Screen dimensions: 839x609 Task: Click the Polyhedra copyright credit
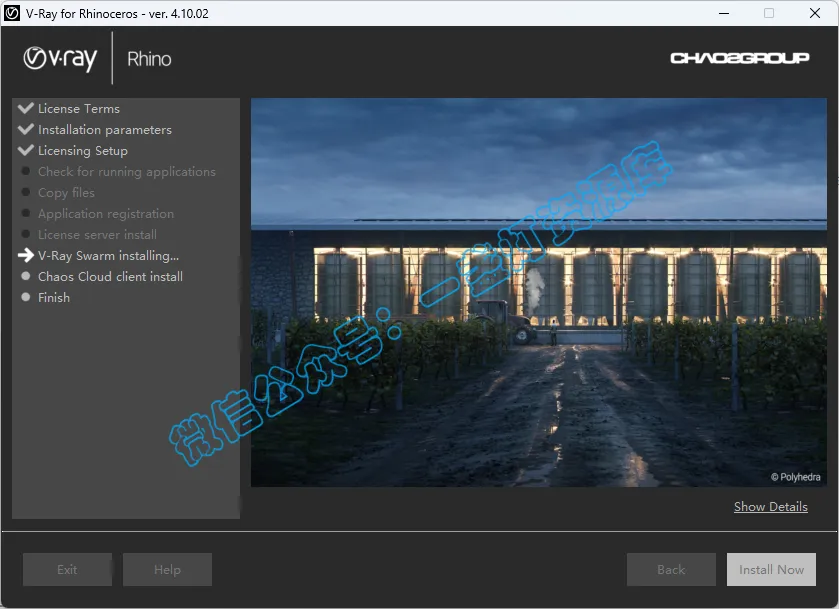click(795, 477)
